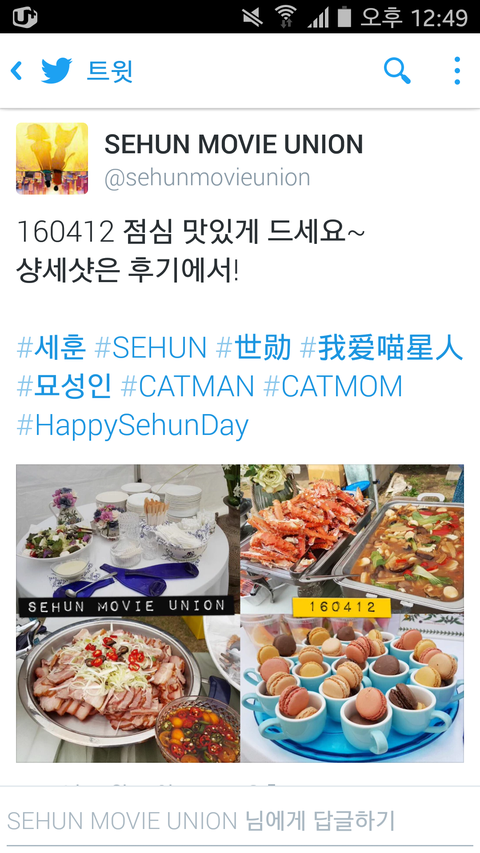Open the #CATMOM hashtag

tap(333, 386)
